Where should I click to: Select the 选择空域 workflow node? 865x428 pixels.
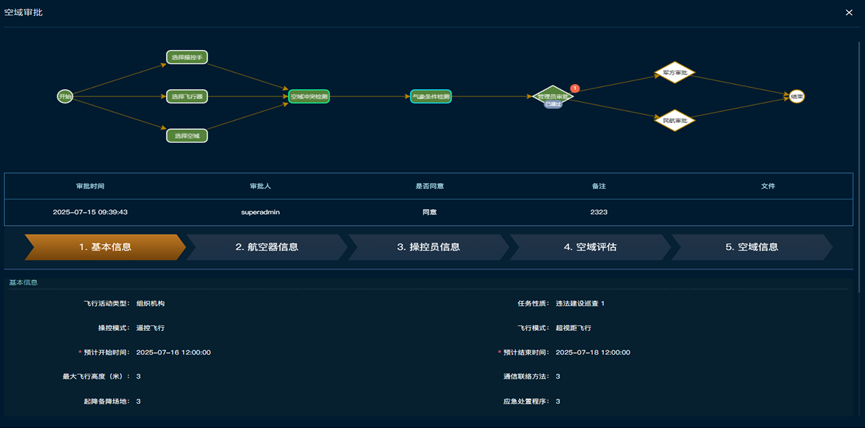[187, 136]
